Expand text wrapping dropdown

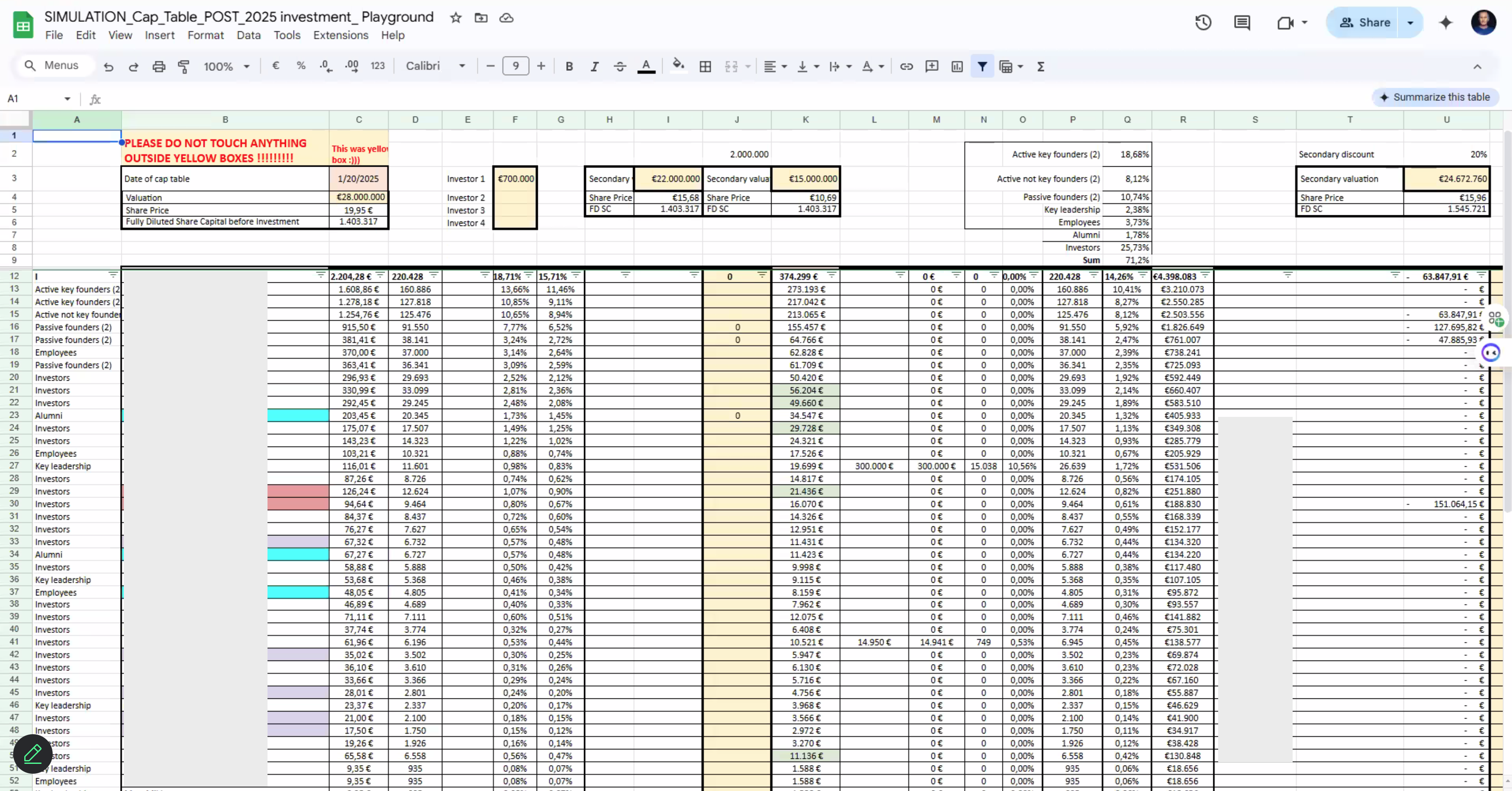click(x=849, y=67)
